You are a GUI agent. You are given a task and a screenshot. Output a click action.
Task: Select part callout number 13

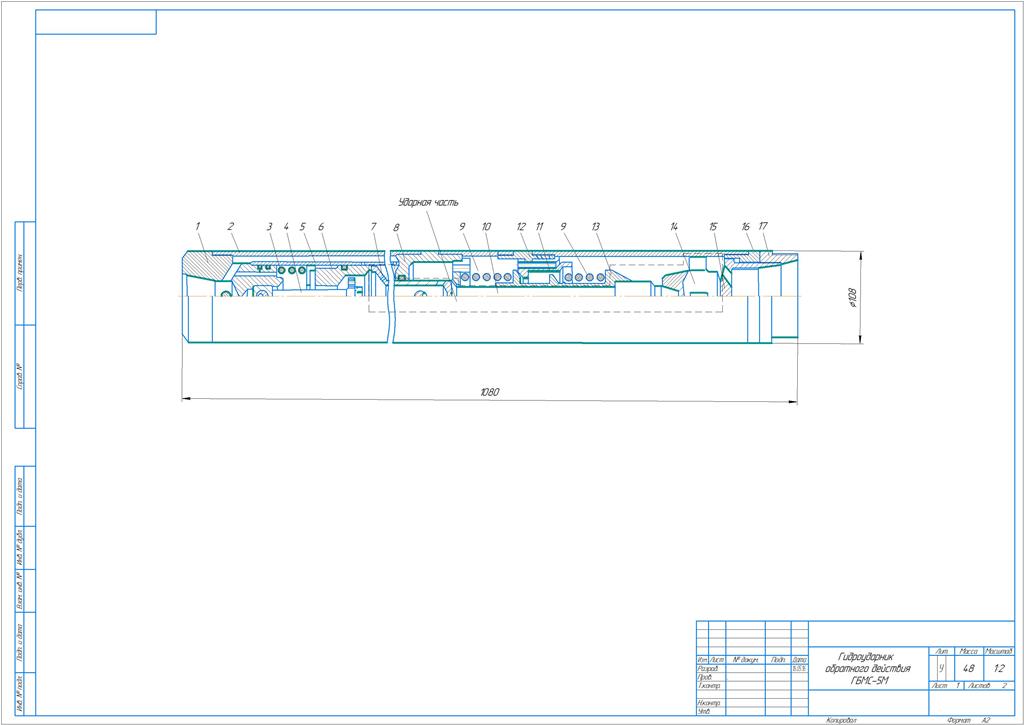click(x=596, y=226)
